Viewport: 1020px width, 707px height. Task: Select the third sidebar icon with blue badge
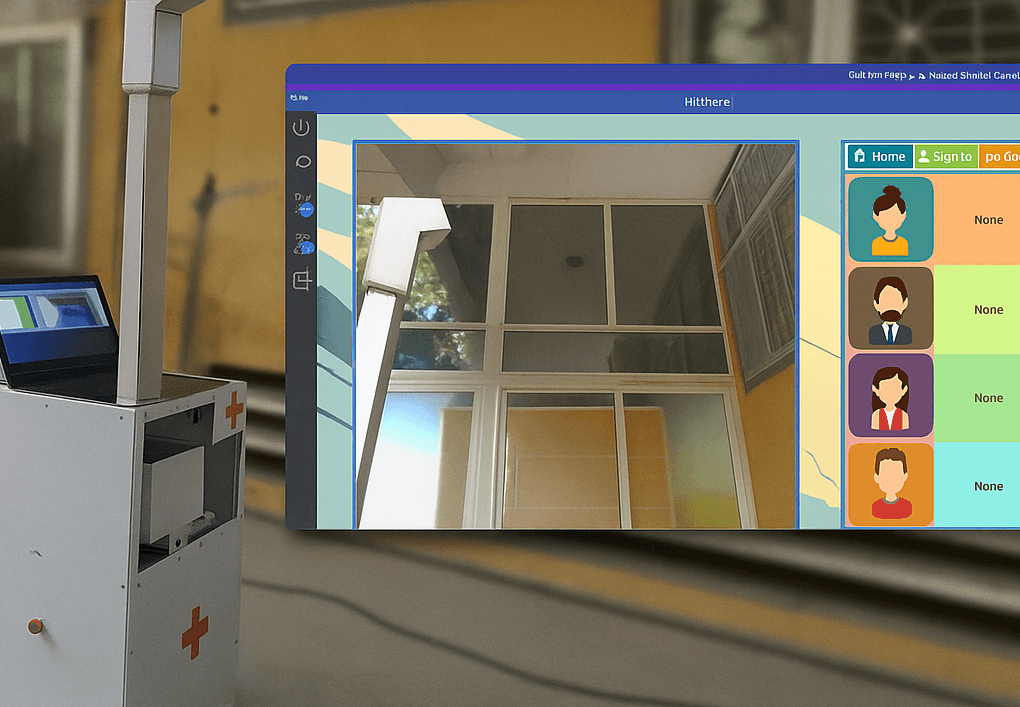point(303,204)
